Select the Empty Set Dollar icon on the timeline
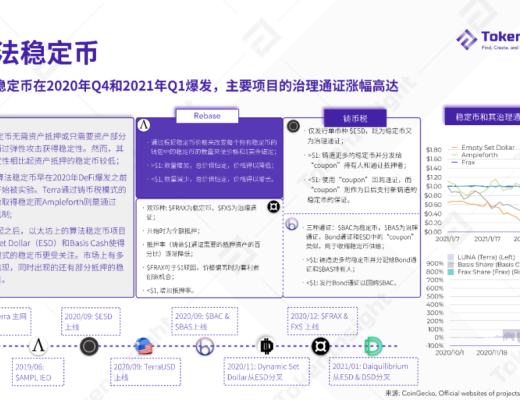Image resolution: width=520 pixels, height=400 pixels. tap(89, 346)
